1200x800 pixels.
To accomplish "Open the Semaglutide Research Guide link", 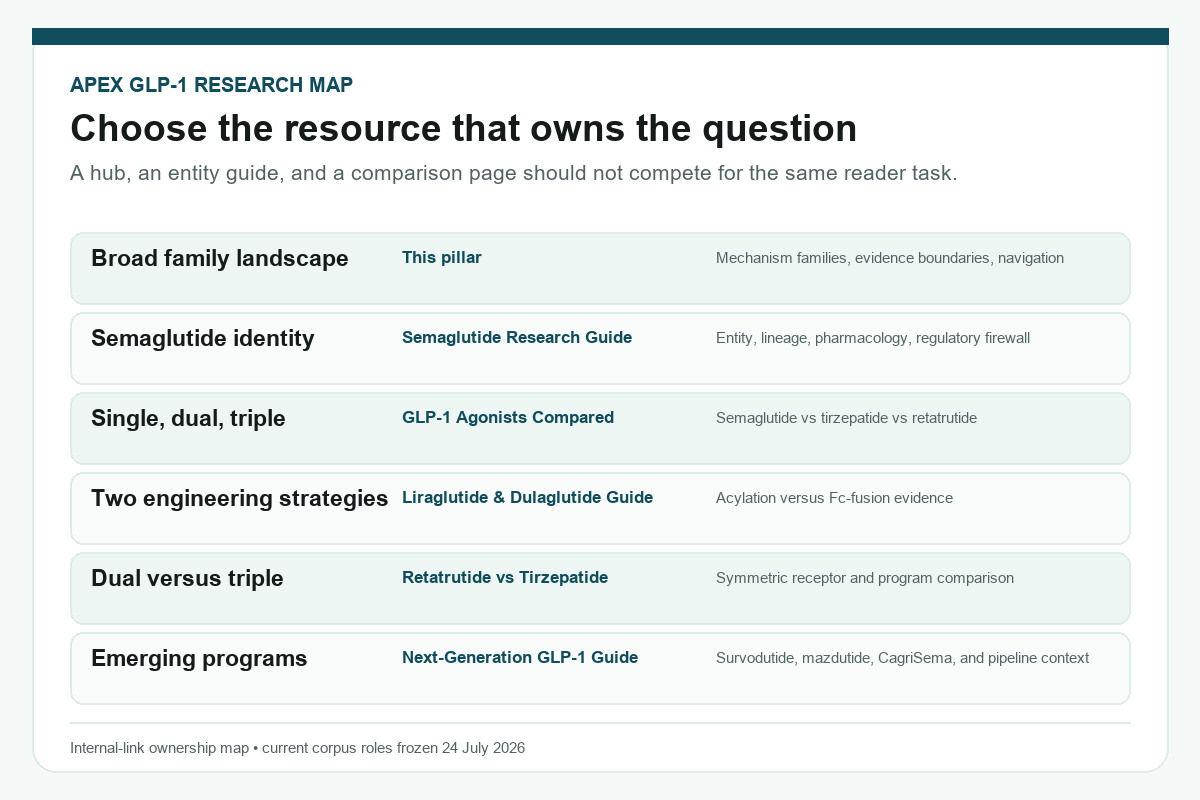I will pyautogui.click(x=517, y=338).
